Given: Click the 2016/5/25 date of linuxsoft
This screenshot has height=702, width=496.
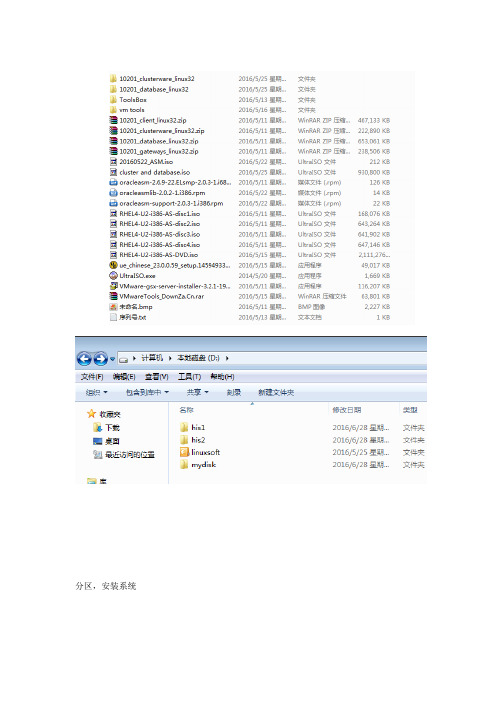Looking at the screenshot, I should point(361,452).
